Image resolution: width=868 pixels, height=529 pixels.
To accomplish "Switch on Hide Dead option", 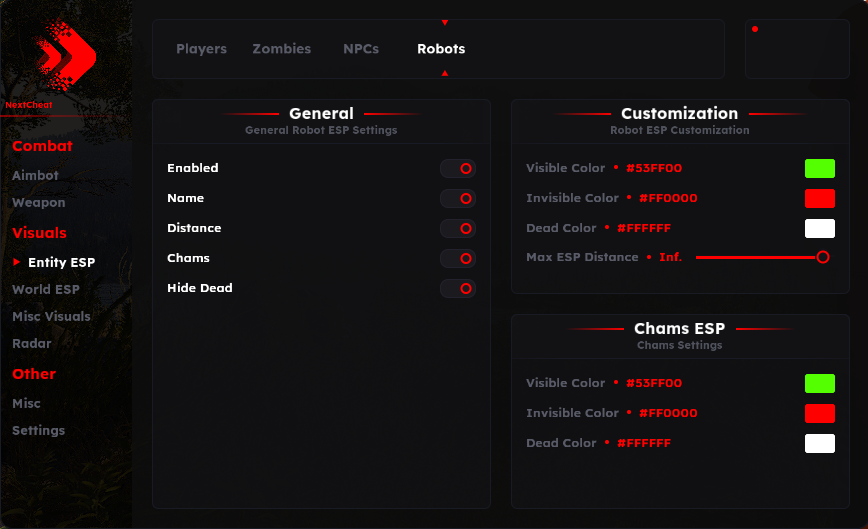I will (x=458, y=288).
